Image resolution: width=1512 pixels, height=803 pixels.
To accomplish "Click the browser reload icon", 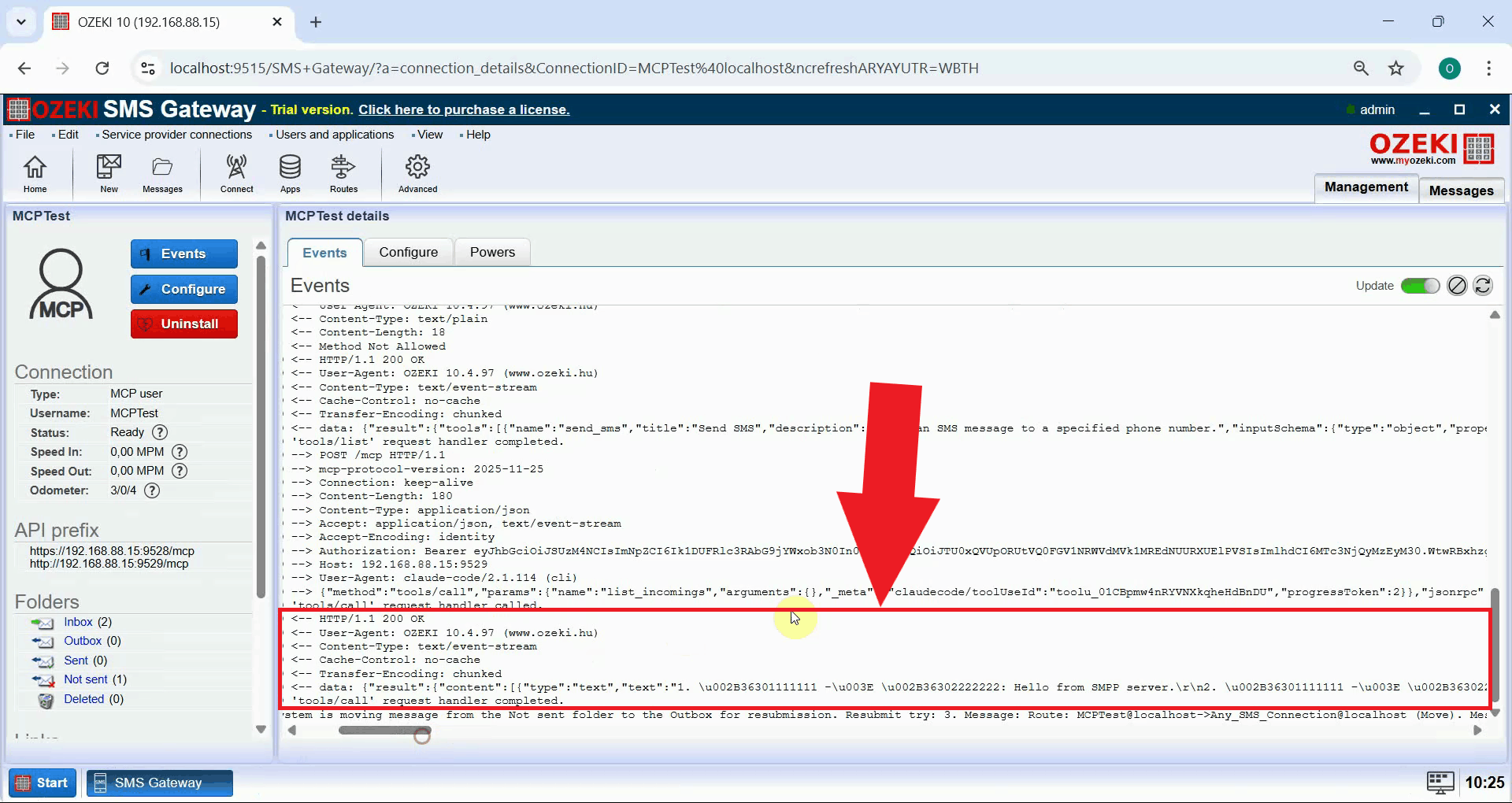I will [102, 68].
